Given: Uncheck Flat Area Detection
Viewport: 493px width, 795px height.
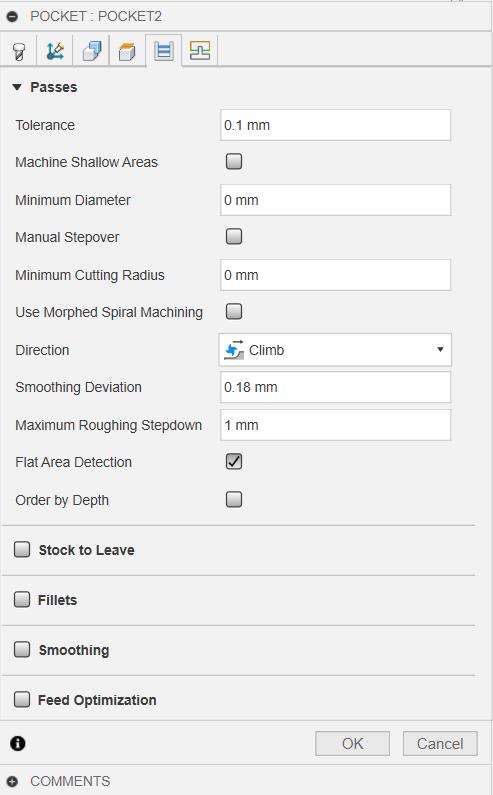Looking at the screenshot, I should (234, 462).
